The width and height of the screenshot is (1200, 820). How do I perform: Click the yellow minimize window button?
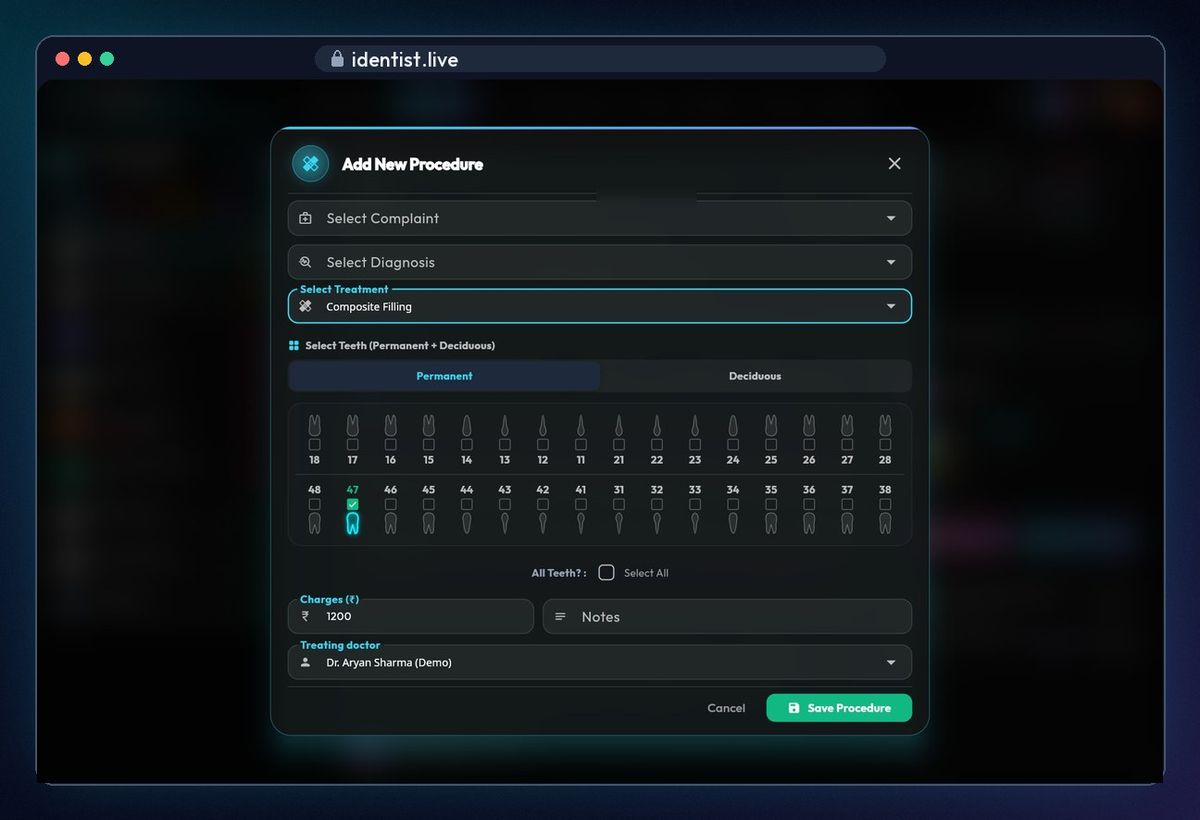(85, 59)
